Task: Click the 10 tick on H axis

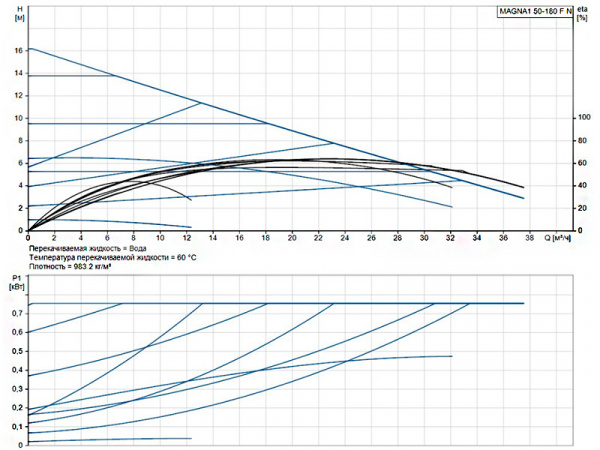Action: click(17, 118)
